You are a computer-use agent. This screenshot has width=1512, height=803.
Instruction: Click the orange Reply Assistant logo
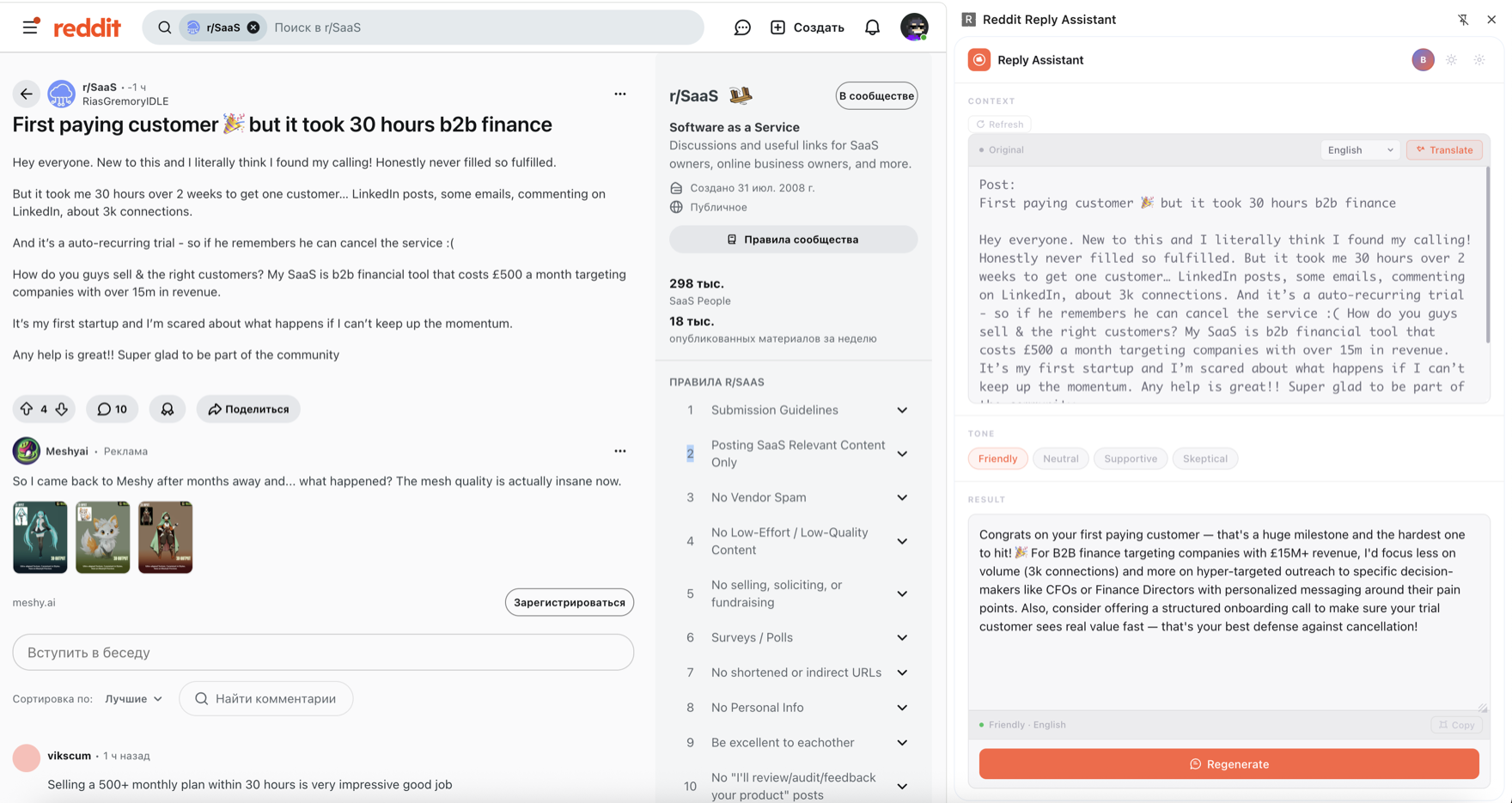click(x=979, y=59)
